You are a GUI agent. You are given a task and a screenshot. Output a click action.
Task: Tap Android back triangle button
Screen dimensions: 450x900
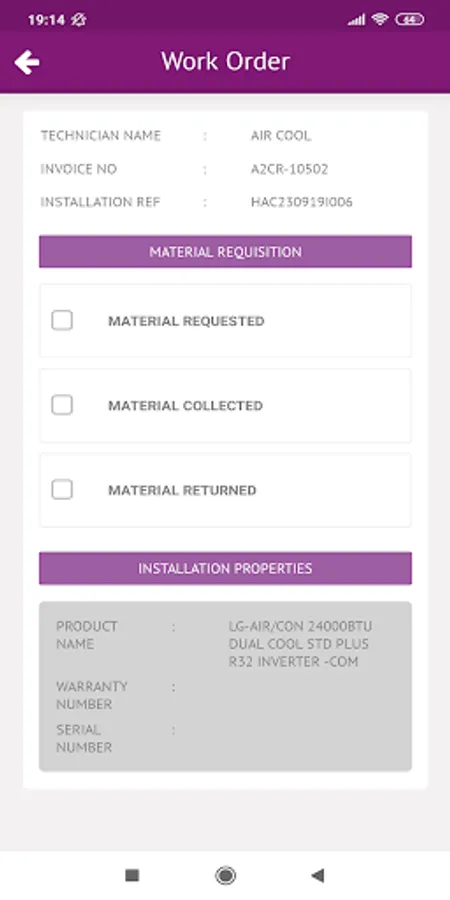coord(317,875)
